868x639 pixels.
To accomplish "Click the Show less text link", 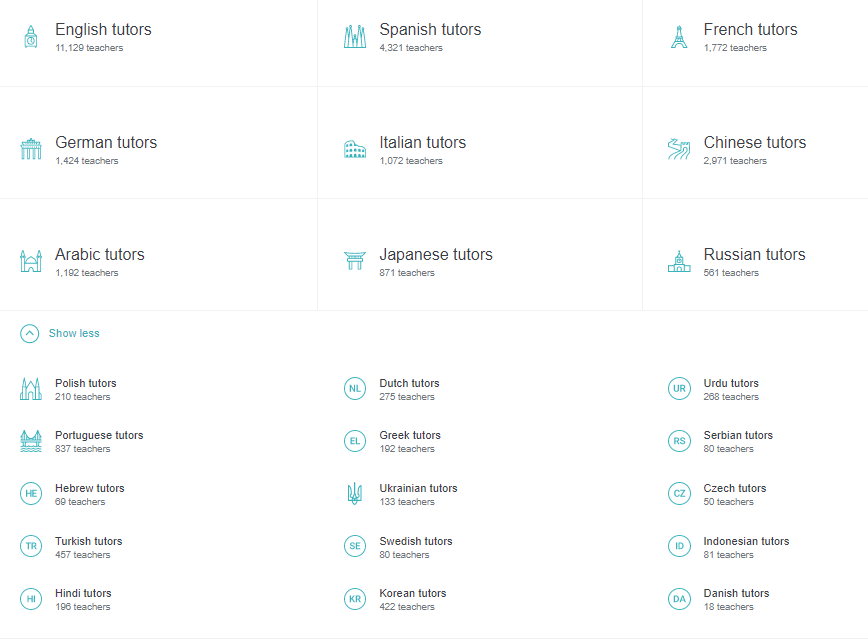I will click(x=74, y=334).
